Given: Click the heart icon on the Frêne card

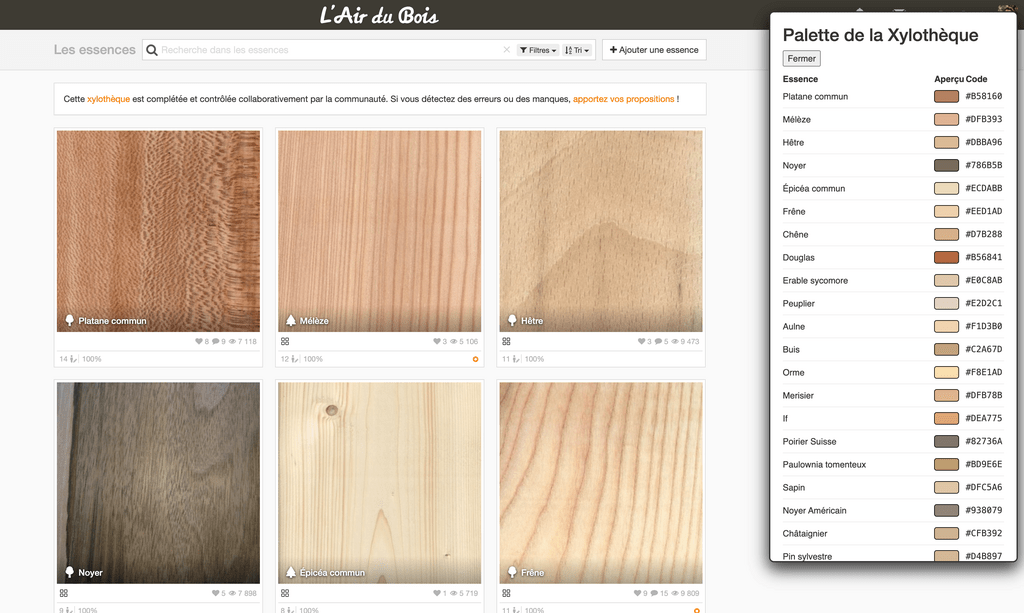Looking at the screenshot, I should [638, 593].
